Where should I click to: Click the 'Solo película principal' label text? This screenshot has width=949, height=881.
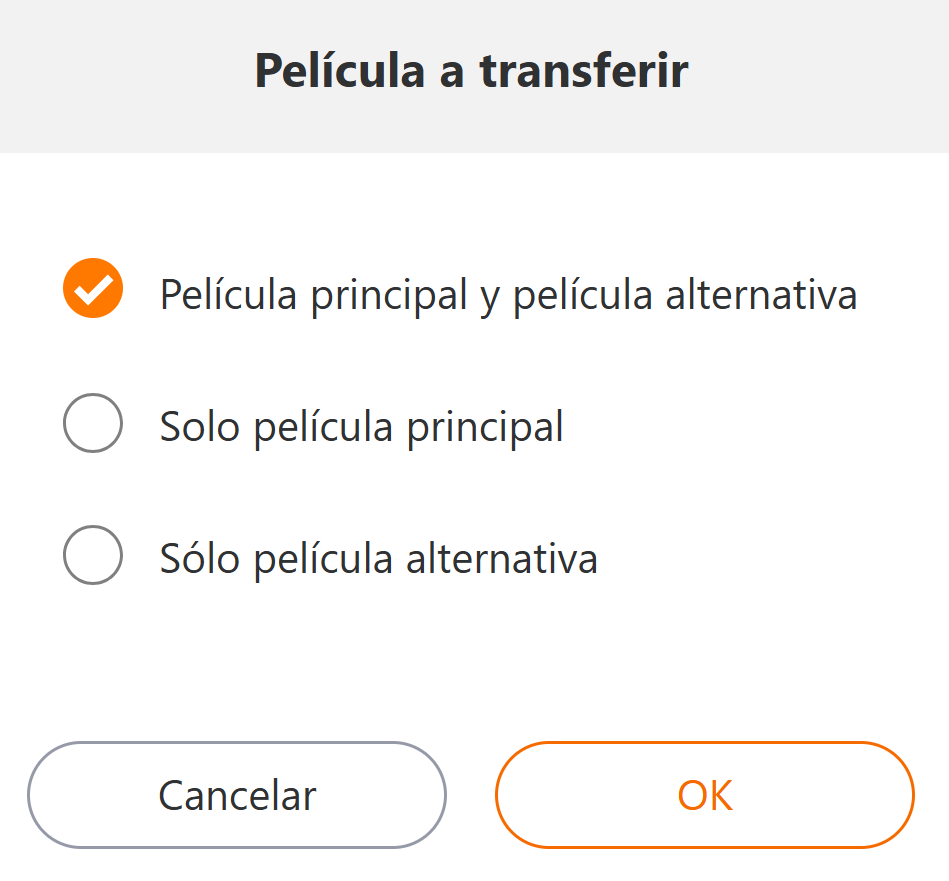(x=361, y=427)
